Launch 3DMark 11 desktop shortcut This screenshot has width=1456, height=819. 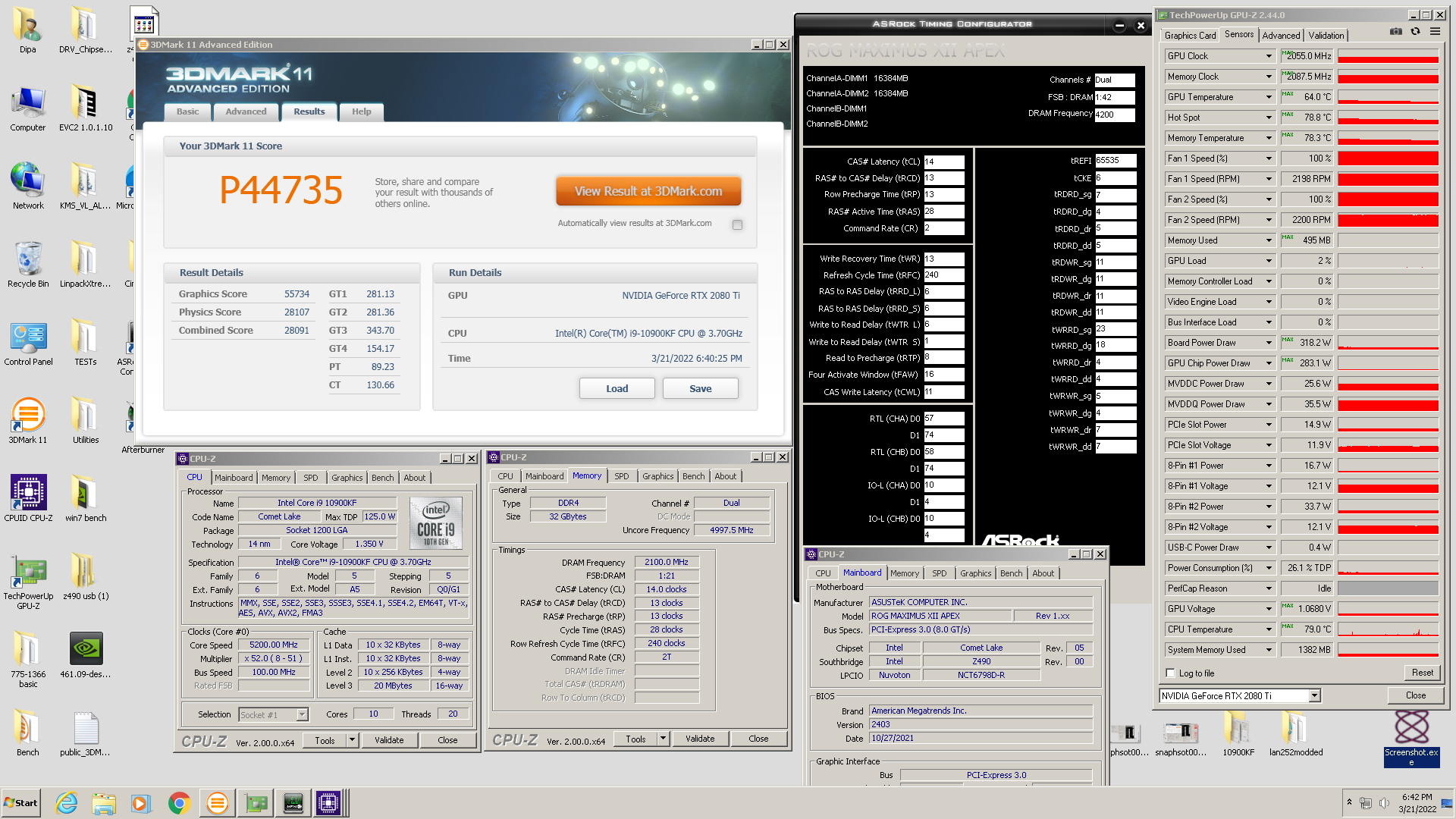(x=28, y=421)
